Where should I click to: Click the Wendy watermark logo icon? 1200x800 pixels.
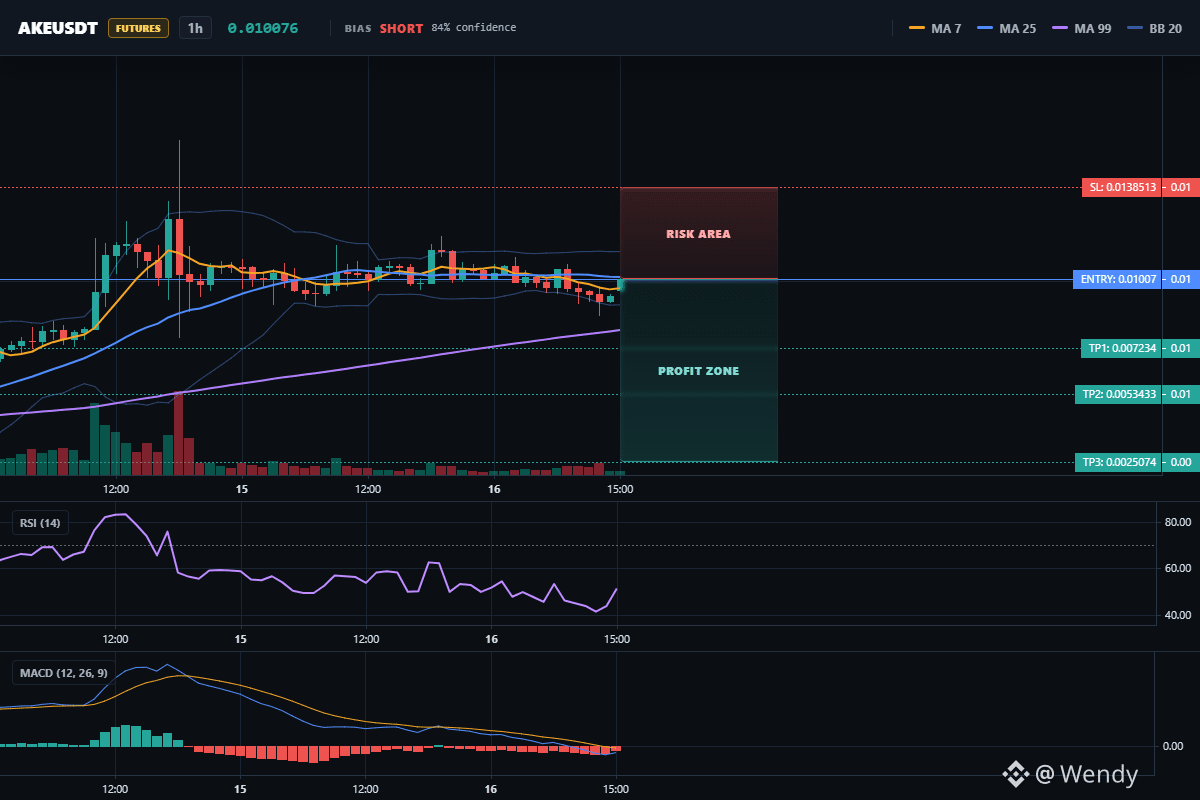pyautogui.click(x=1016, y=773)
